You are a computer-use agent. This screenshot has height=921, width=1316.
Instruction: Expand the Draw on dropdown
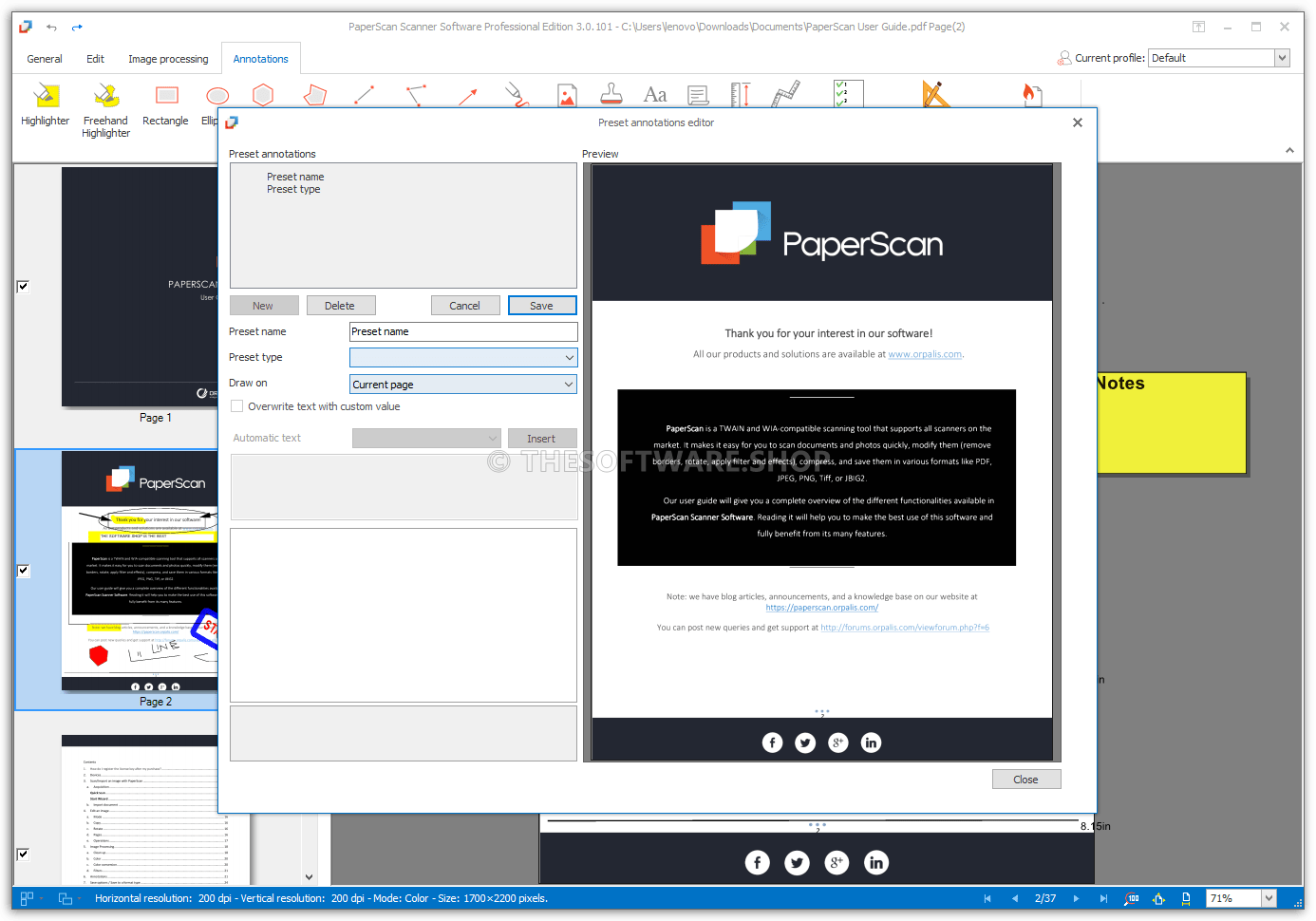463,385
